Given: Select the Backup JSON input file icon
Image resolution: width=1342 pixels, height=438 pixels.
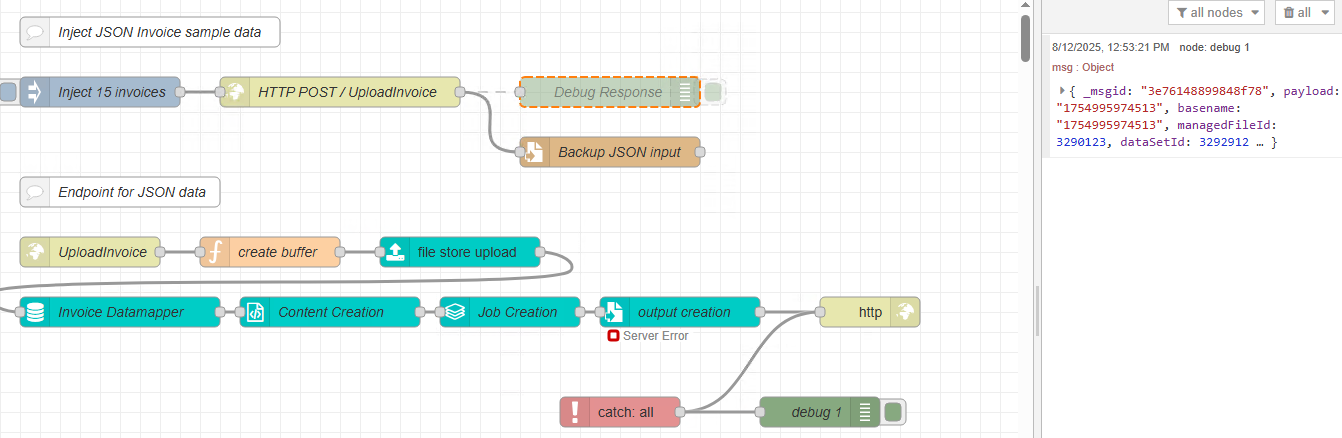Looking at the screenshot, I should (535, 152).
